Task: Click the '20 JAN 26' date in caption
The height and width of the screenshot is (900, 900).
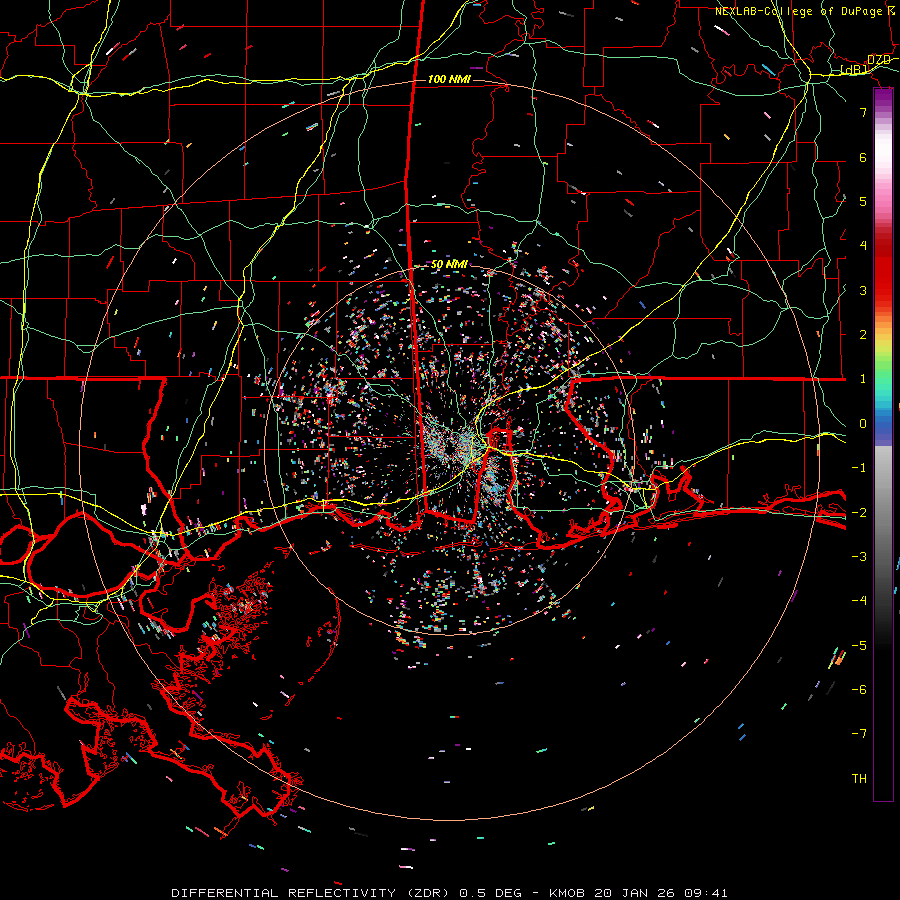Action: coord(637,893)
